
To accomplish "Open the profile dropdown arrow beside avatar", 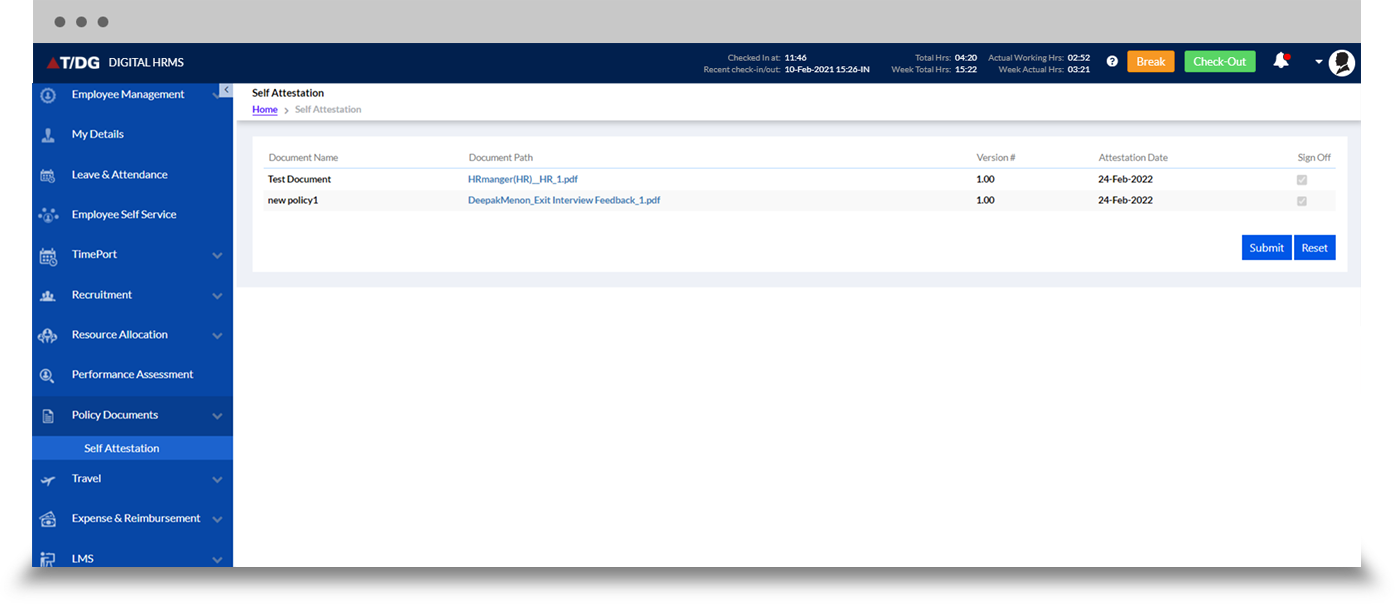I will tap(1318, 62).
